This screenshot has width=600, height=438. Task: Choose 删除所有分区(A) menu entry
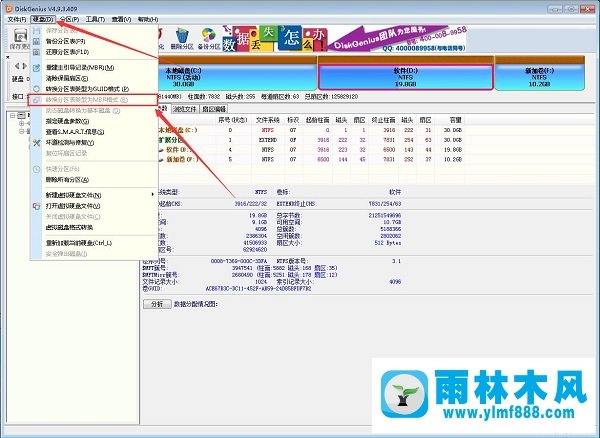(94, 179)
